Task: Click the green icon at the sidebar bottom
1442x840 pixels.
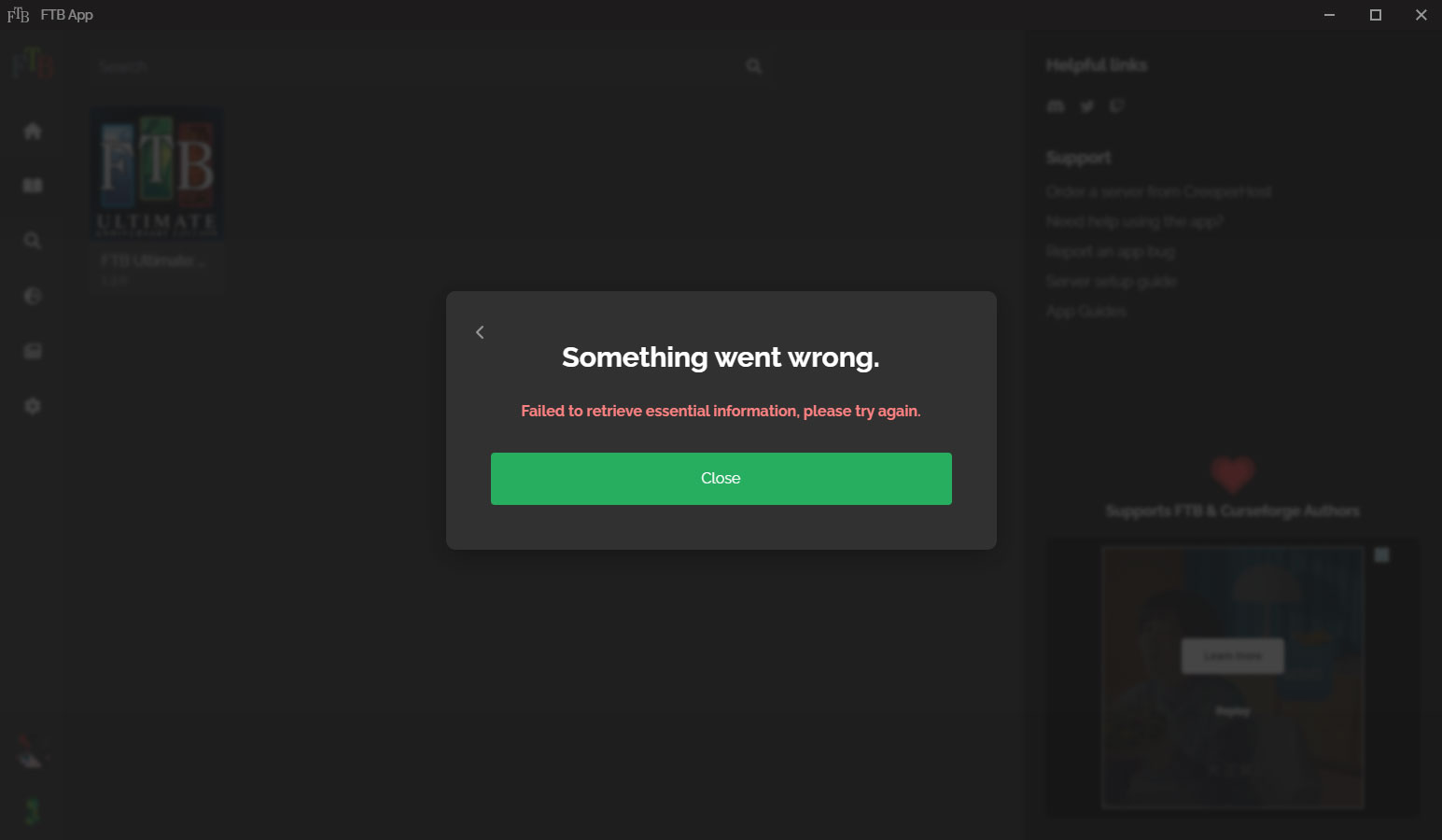Action: (33, 811)
